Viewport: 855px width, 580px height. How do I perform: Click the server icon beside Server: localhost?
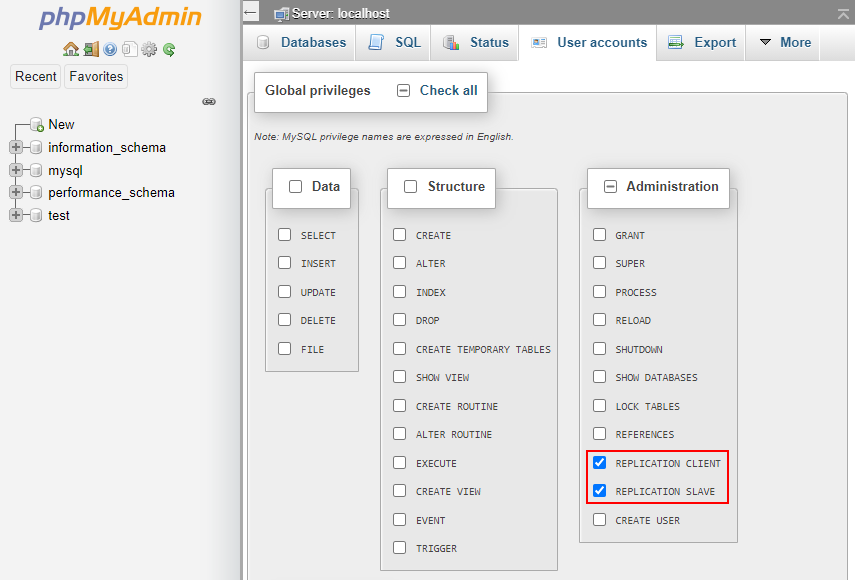click(281, 14)
